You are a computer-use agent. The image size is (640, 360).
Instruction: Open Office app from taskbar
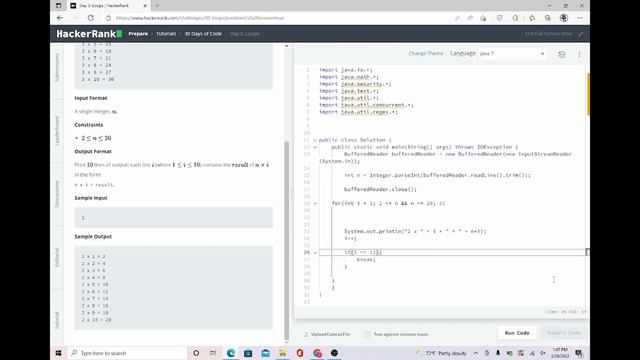[x=300, y=353]
